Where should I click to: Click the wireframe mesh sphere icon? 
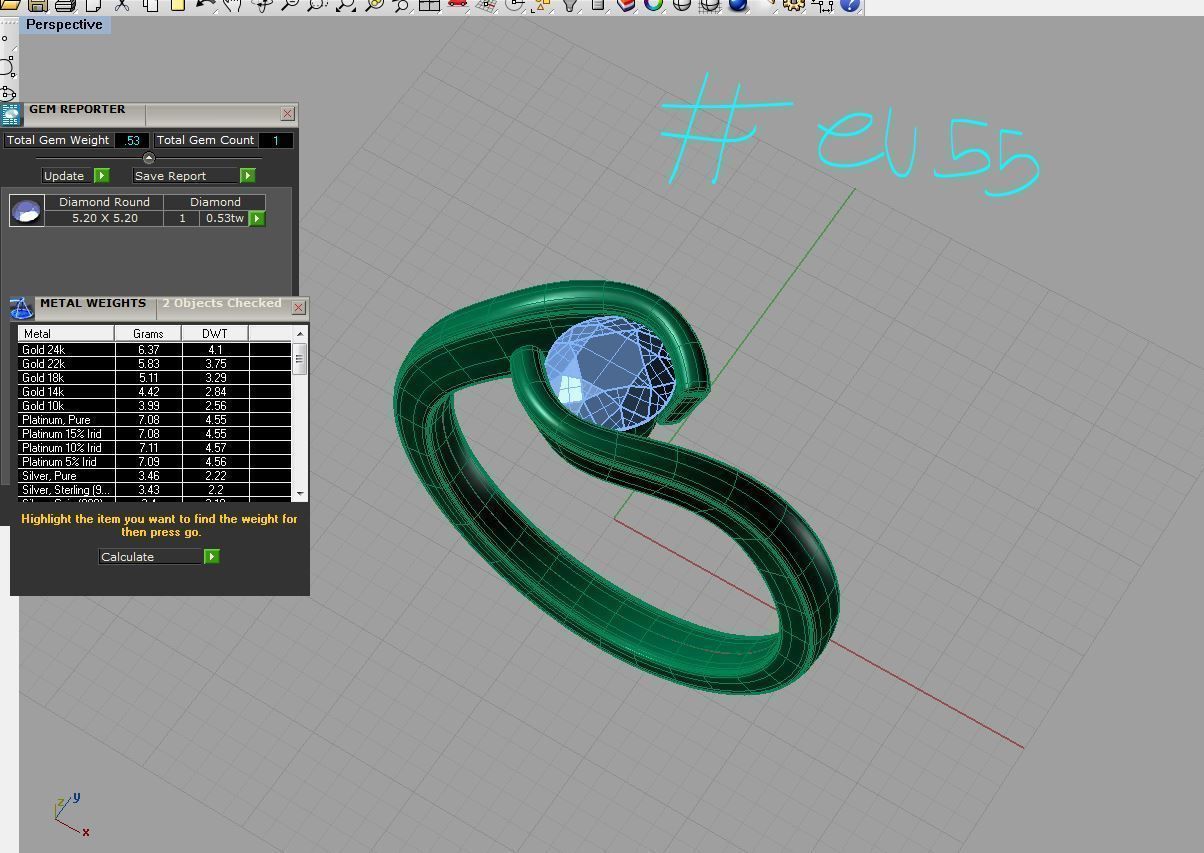tap(710, 5)
